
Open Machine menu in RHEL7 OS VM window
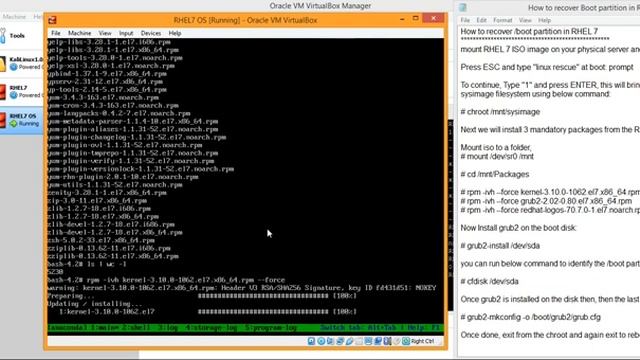coord(80,33)
